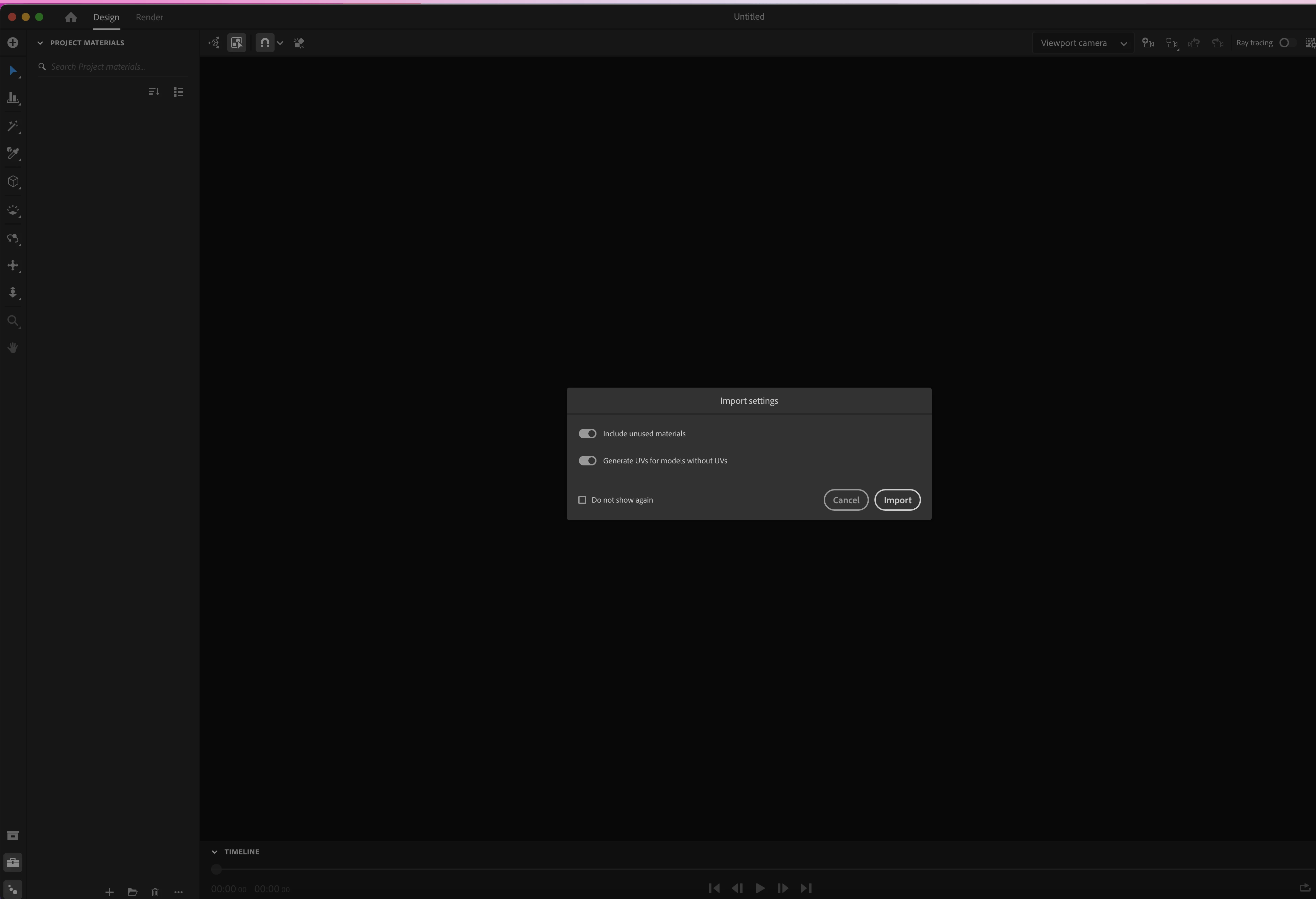Click the sort materials icon

point(154,92)
